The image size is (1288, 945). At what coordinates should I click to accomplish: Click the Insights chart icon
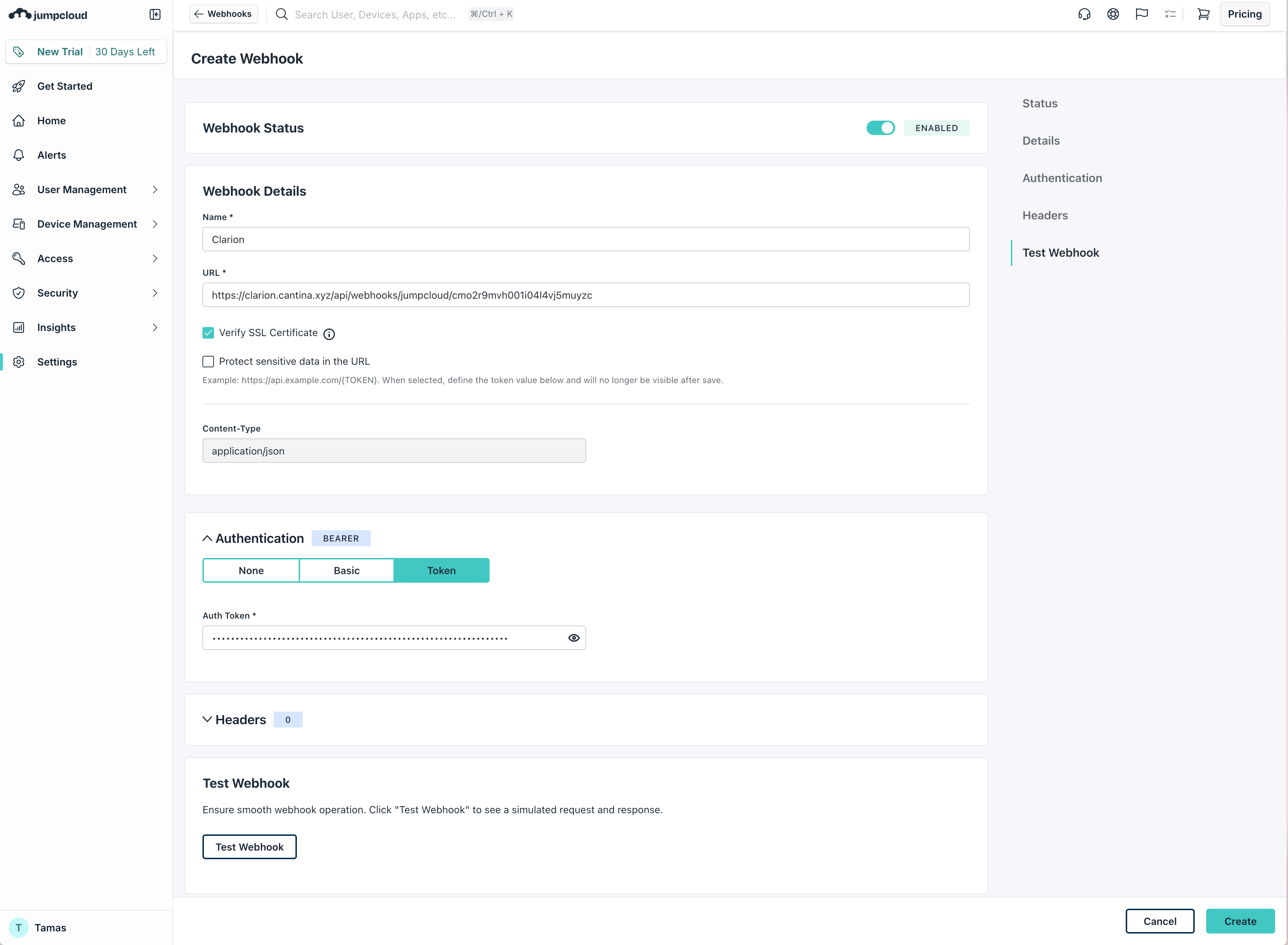click(x=19, y=327)
